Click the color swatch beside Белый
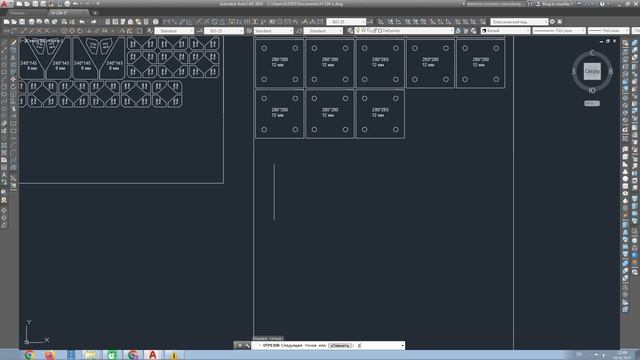The width and height of the screenshot is (640, 360). 484,31
